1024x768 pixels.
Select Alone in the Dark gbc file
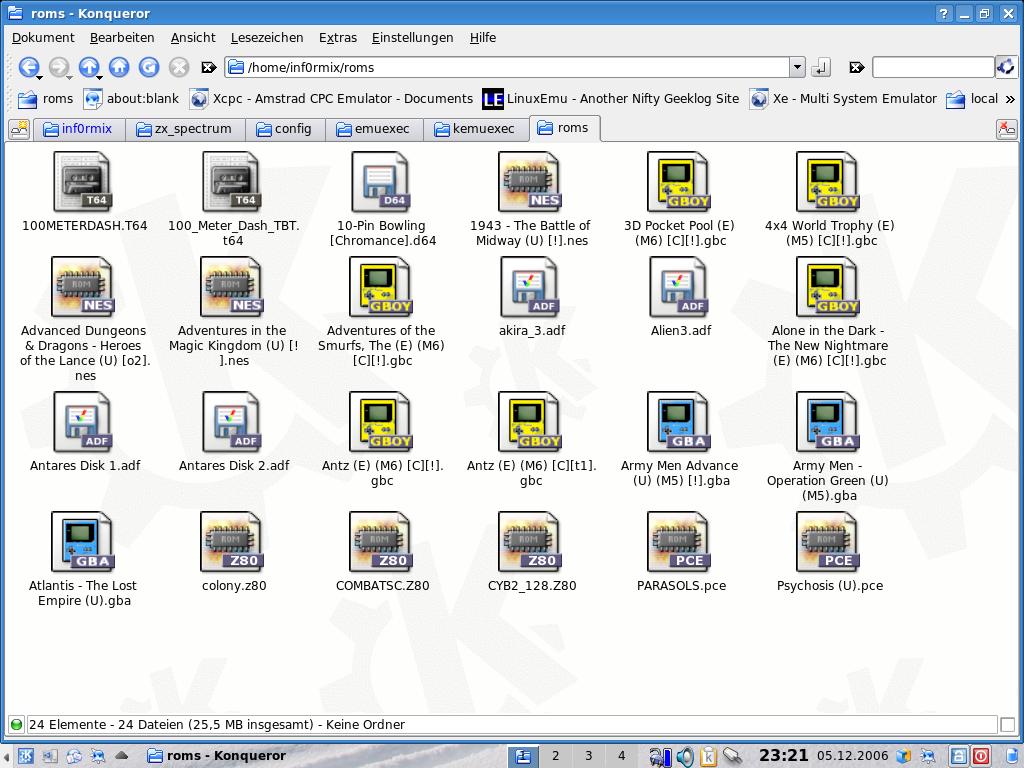827,287
